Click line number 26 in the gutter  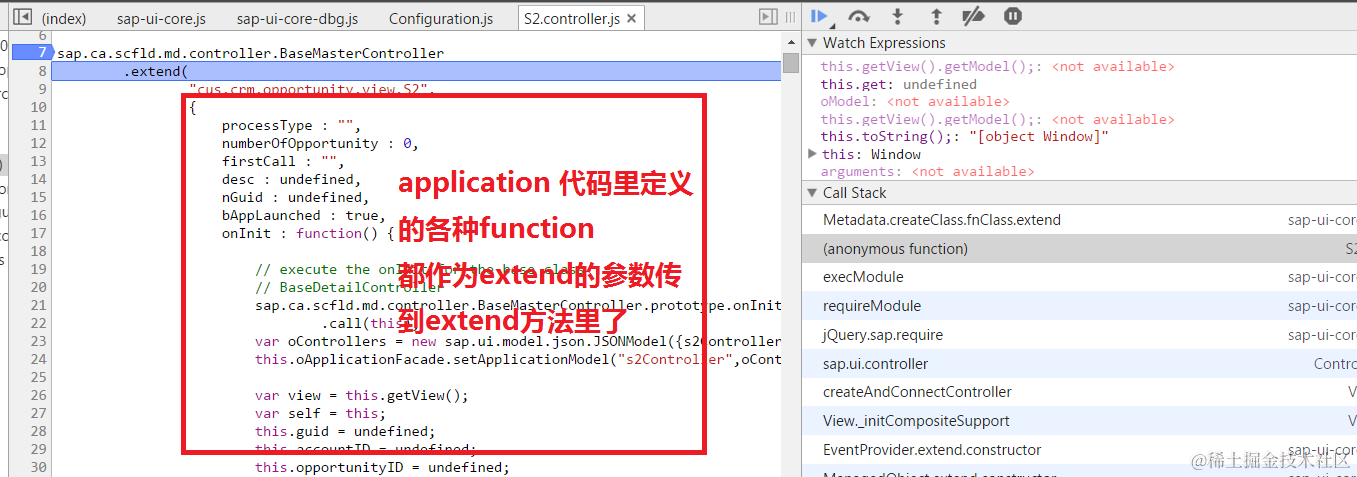(x=39, y=395)
